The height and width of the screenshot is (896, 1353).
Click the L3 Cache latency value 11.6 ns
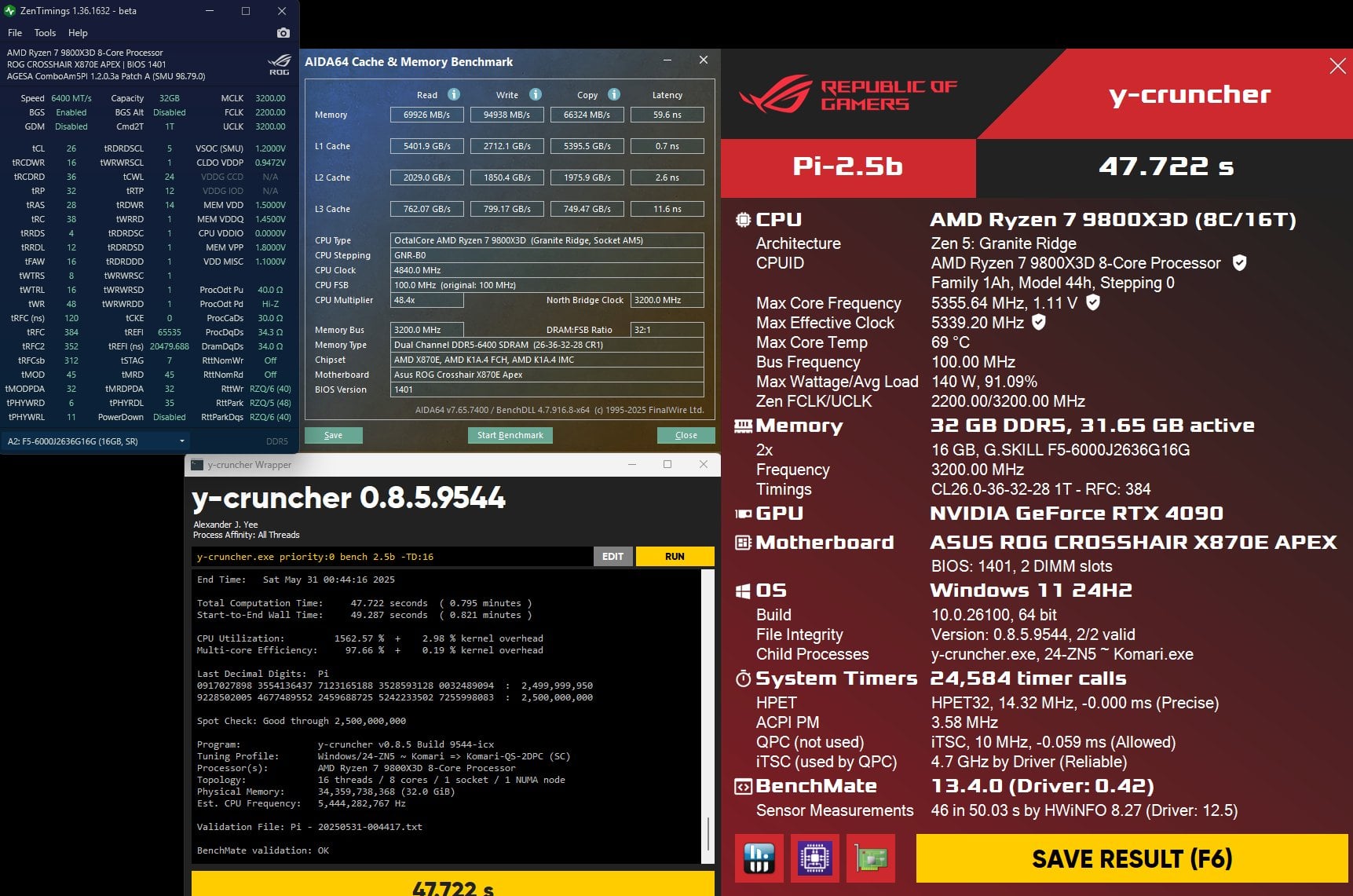coord(667,209)
